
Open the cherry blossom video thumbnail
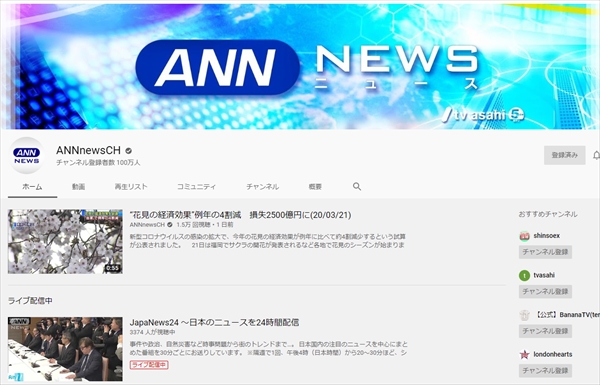tap(65, 241)
